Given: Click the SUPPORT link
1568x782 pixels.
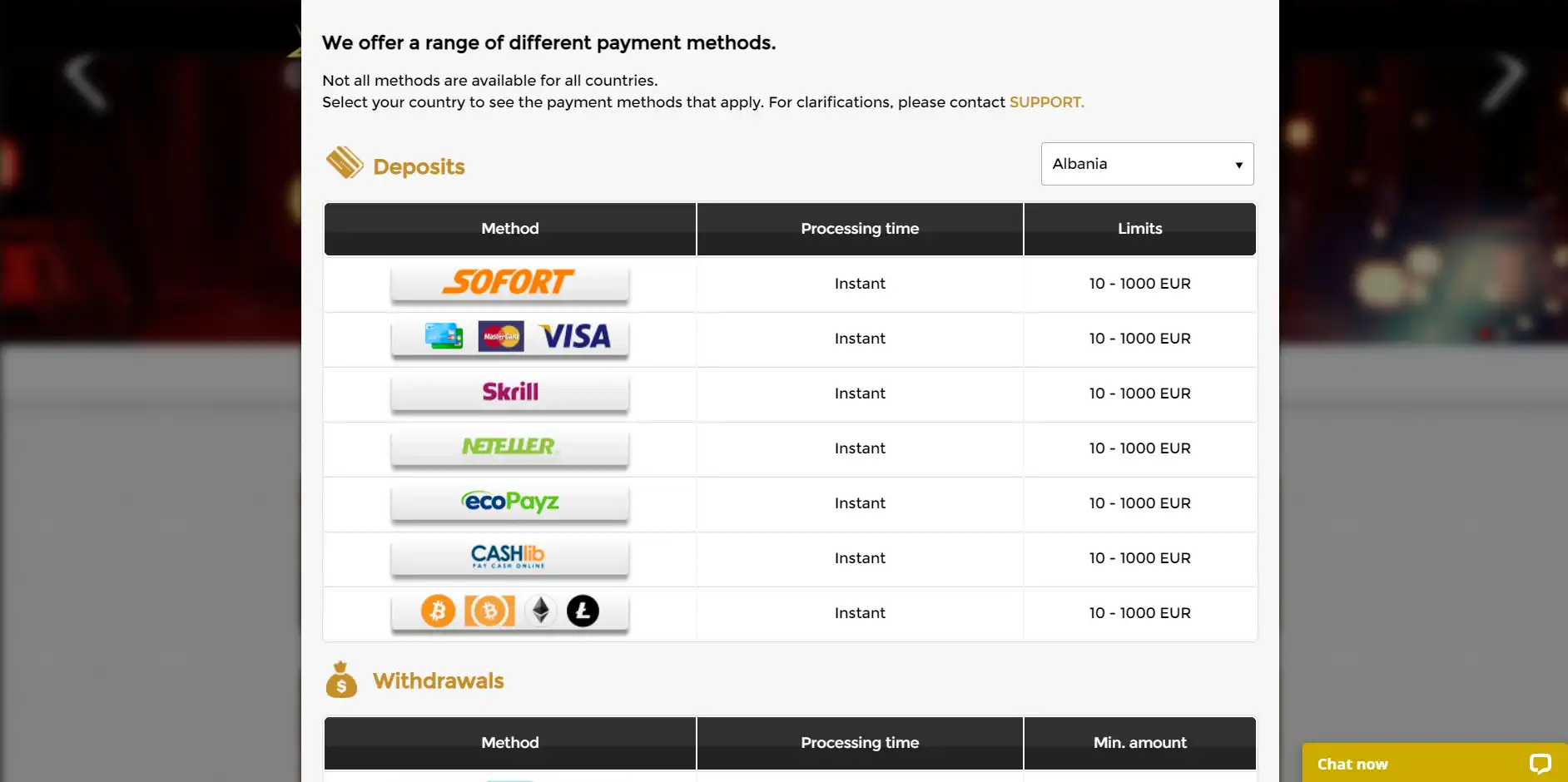Looking at the screenshot, I should [x=1046, y=102].
